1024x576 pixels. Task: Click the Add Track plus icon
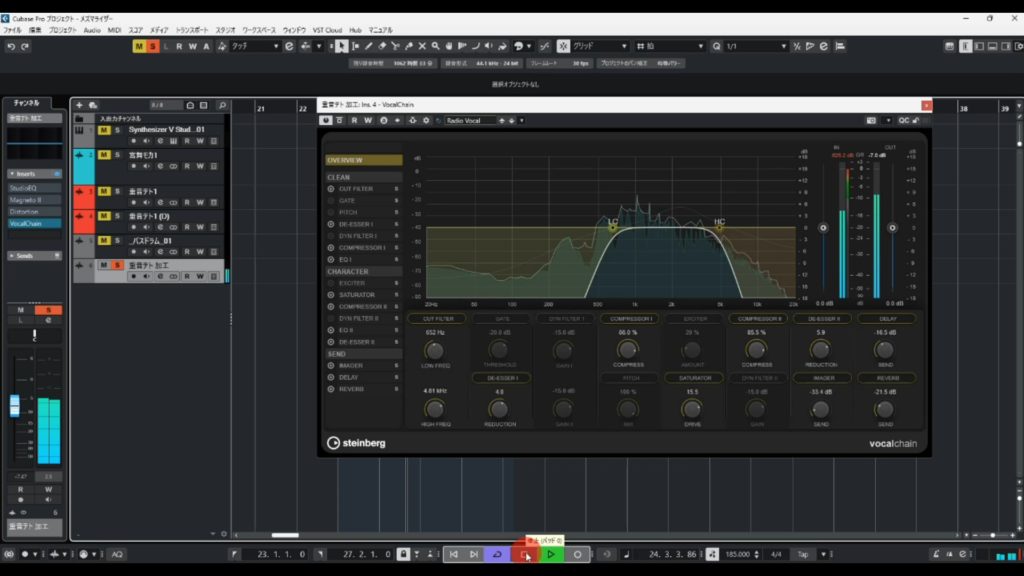(79, 105)
